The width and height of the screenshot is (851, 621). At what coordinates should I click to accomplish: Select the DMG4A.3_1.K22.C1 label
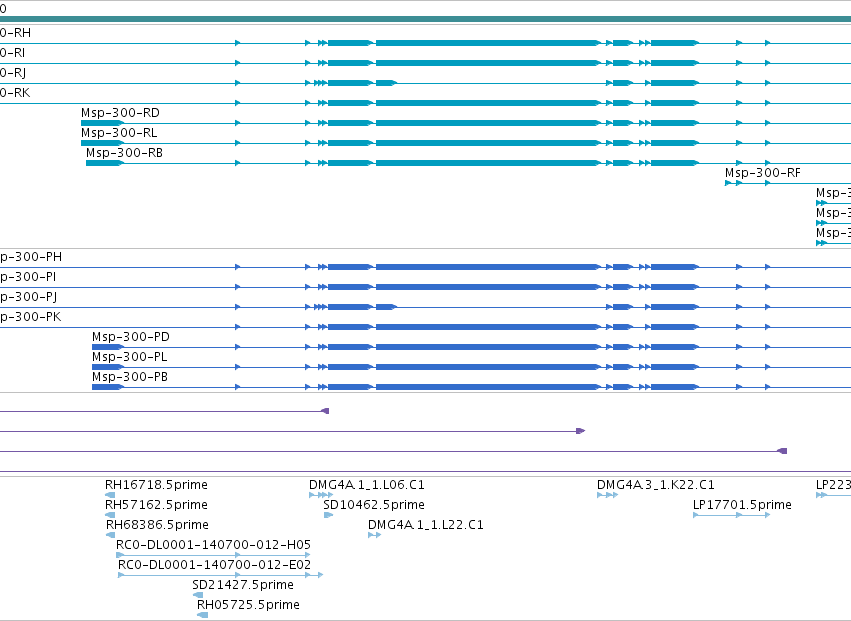[656, 485]
